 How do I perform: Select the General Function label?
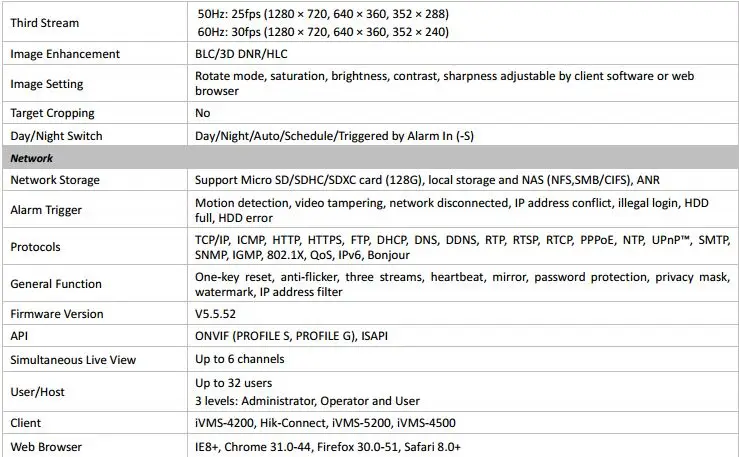pos(56,284)
